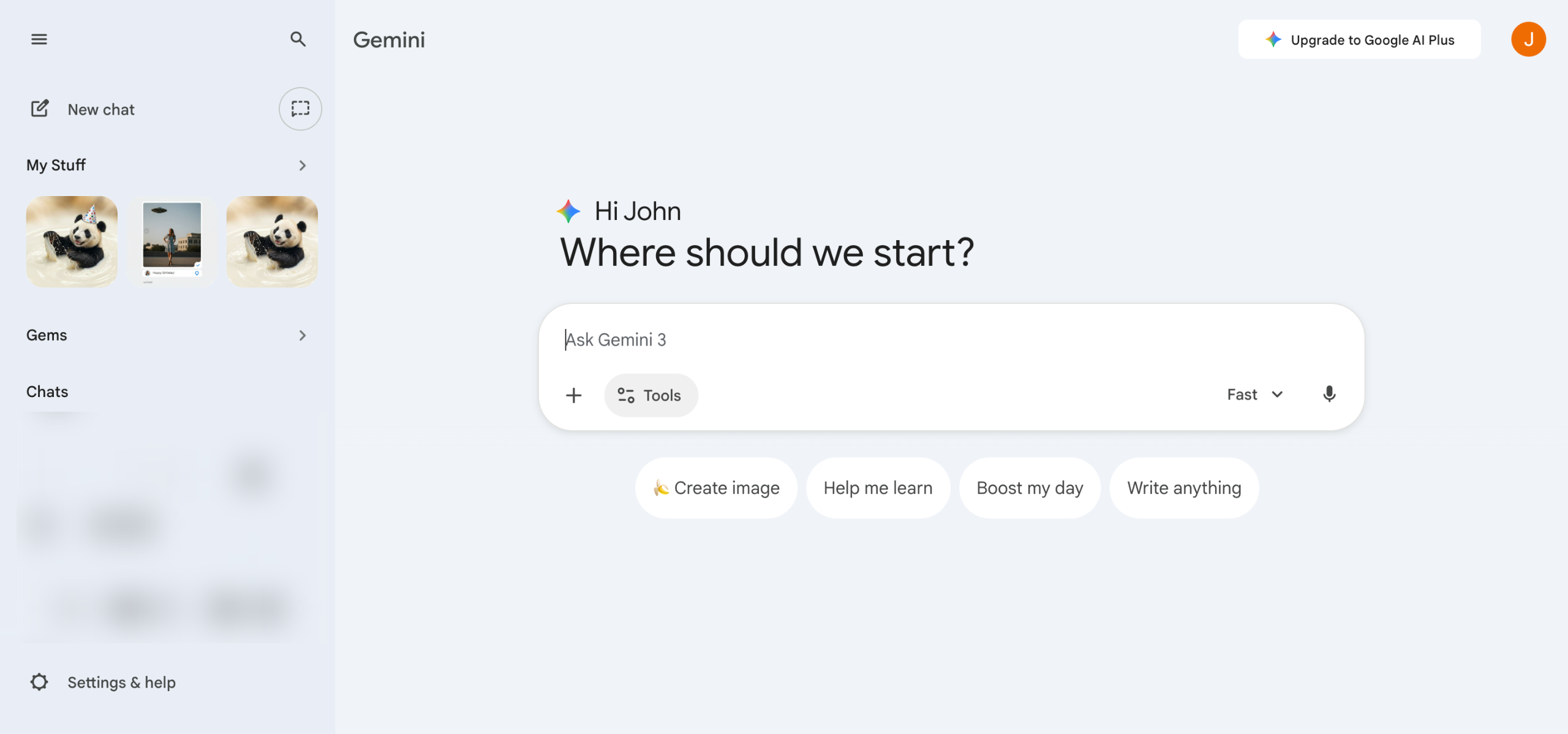Select the Chats section heading

coord(47,392)
